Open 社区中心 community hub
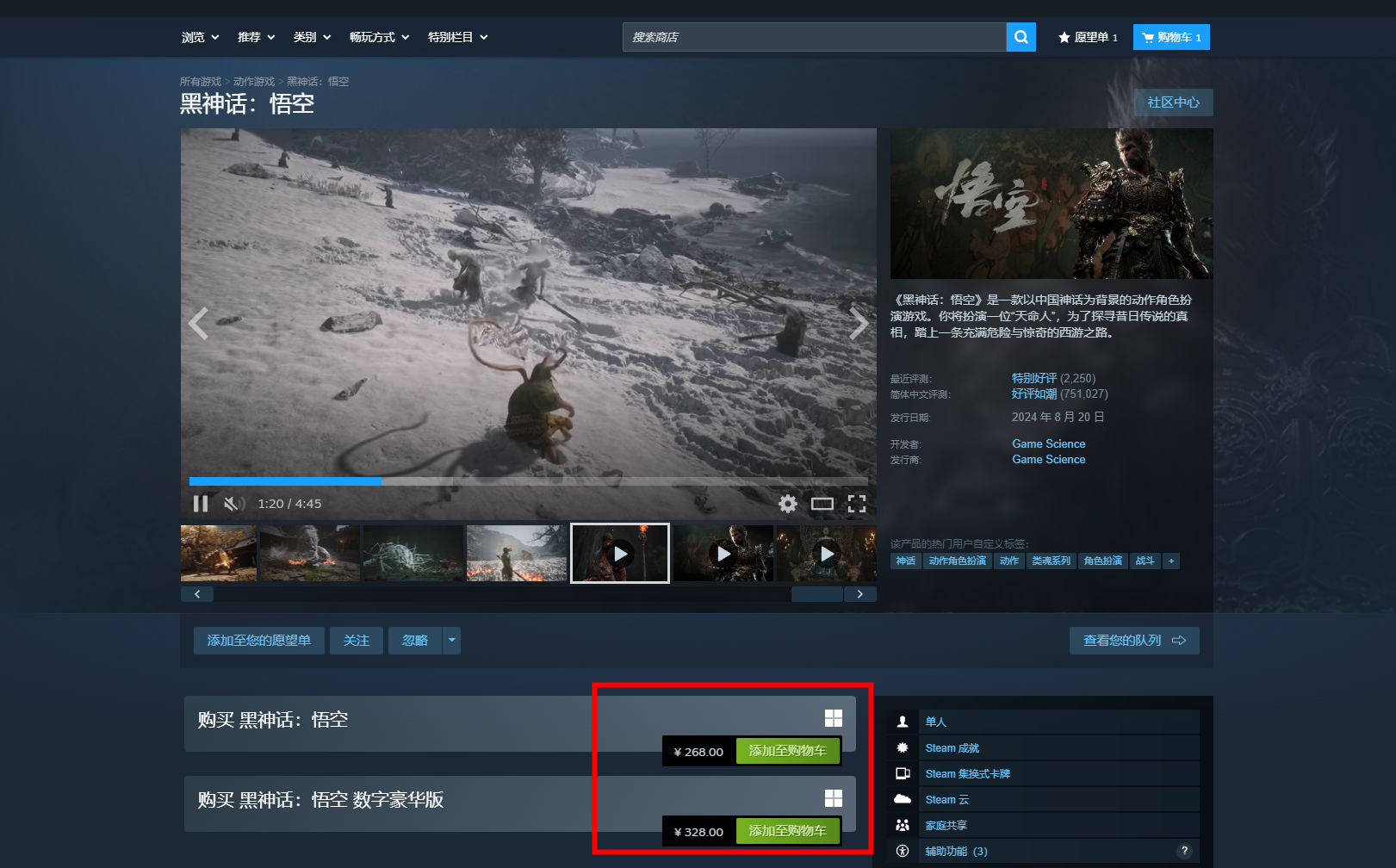The width and height of the screenshot is (1396, 868). point(1173,102)
